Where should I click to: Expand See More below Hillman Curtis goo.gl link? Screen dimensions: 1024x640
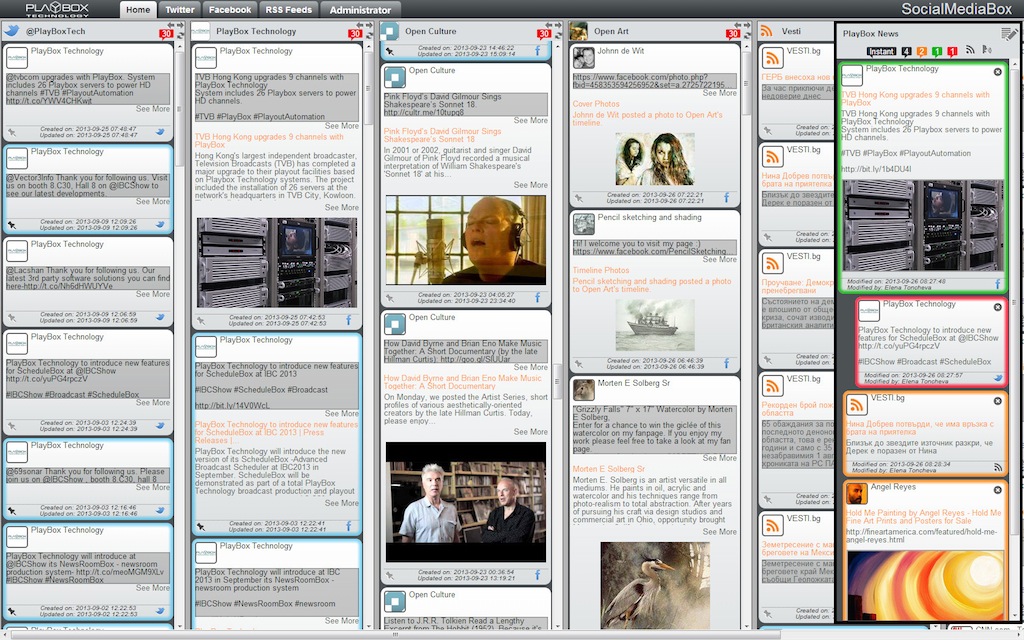click(x=530, y=368)
